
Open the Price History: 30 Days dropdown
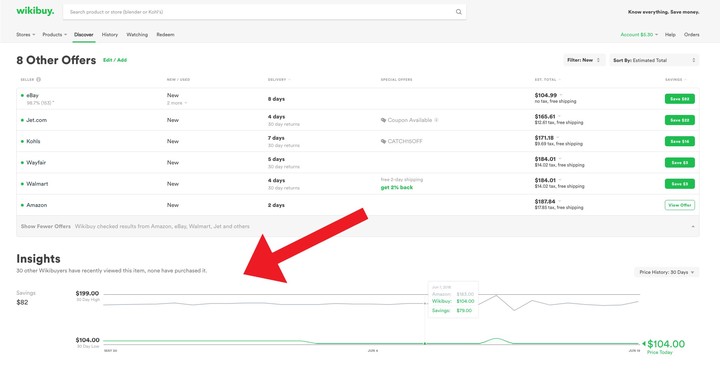click(x=667, y=272)
